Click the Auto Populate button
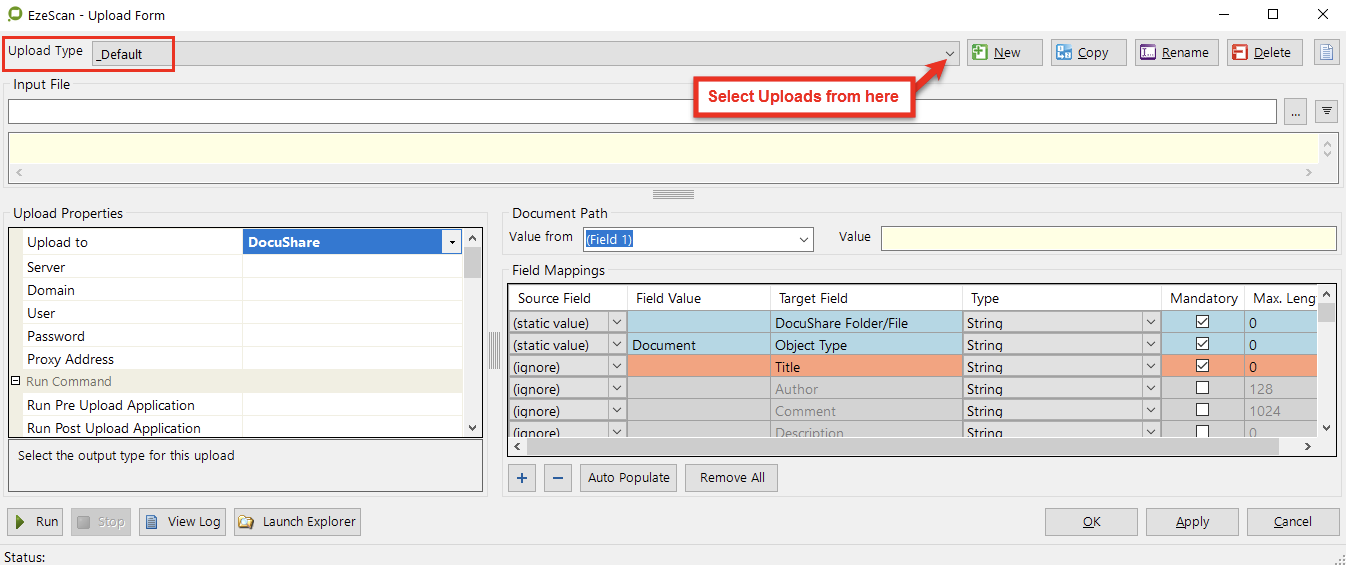1346x565 pixels. pos(628,478)
